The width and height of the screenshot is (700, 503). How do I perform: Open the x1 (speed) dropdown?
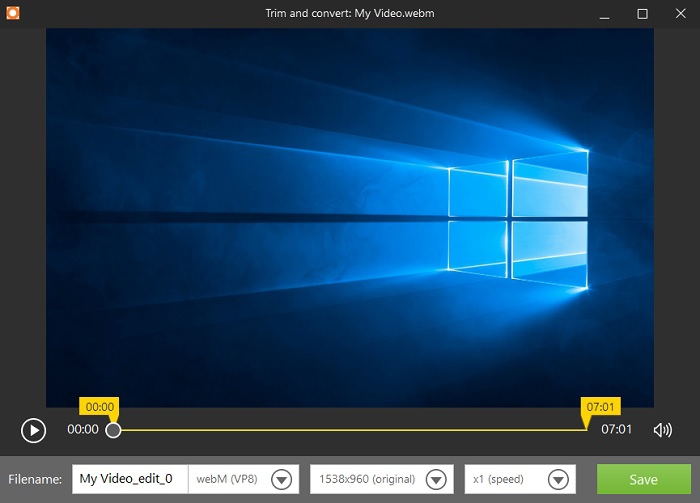pyautogui.click(x=520, y=479)
